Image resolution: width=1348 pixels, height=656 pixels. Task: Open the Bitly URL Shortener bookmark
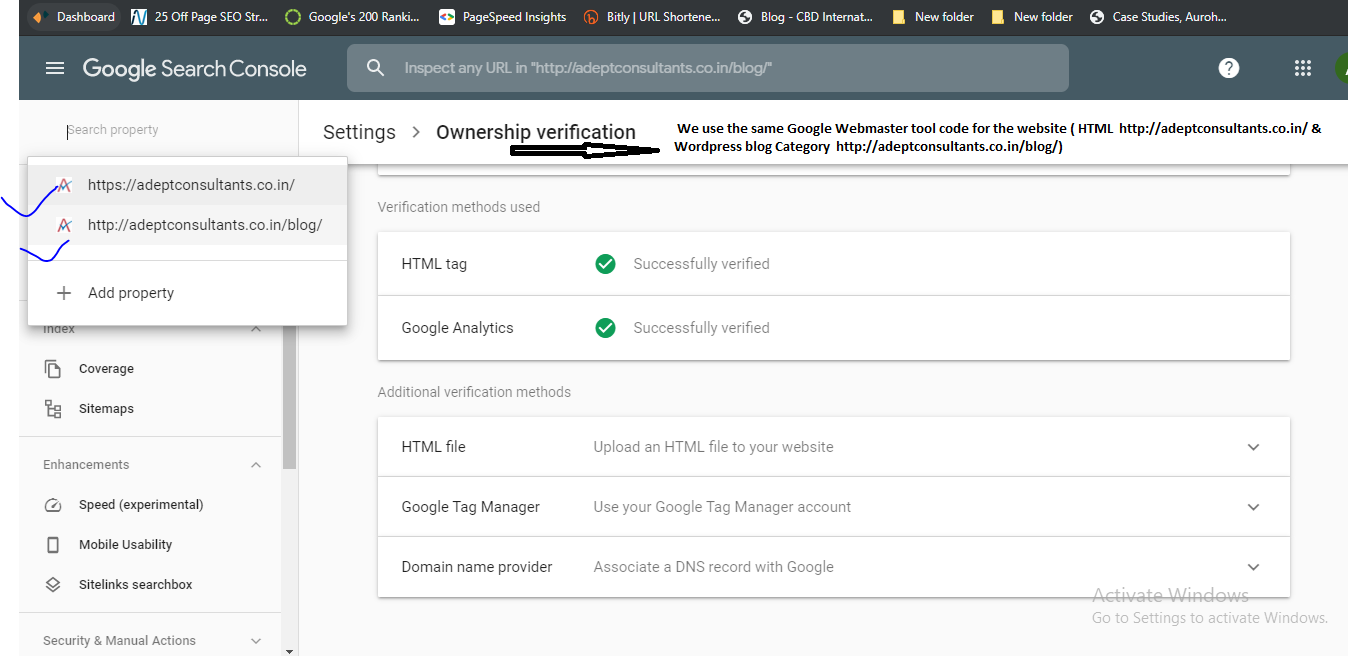tap(651, 17)
